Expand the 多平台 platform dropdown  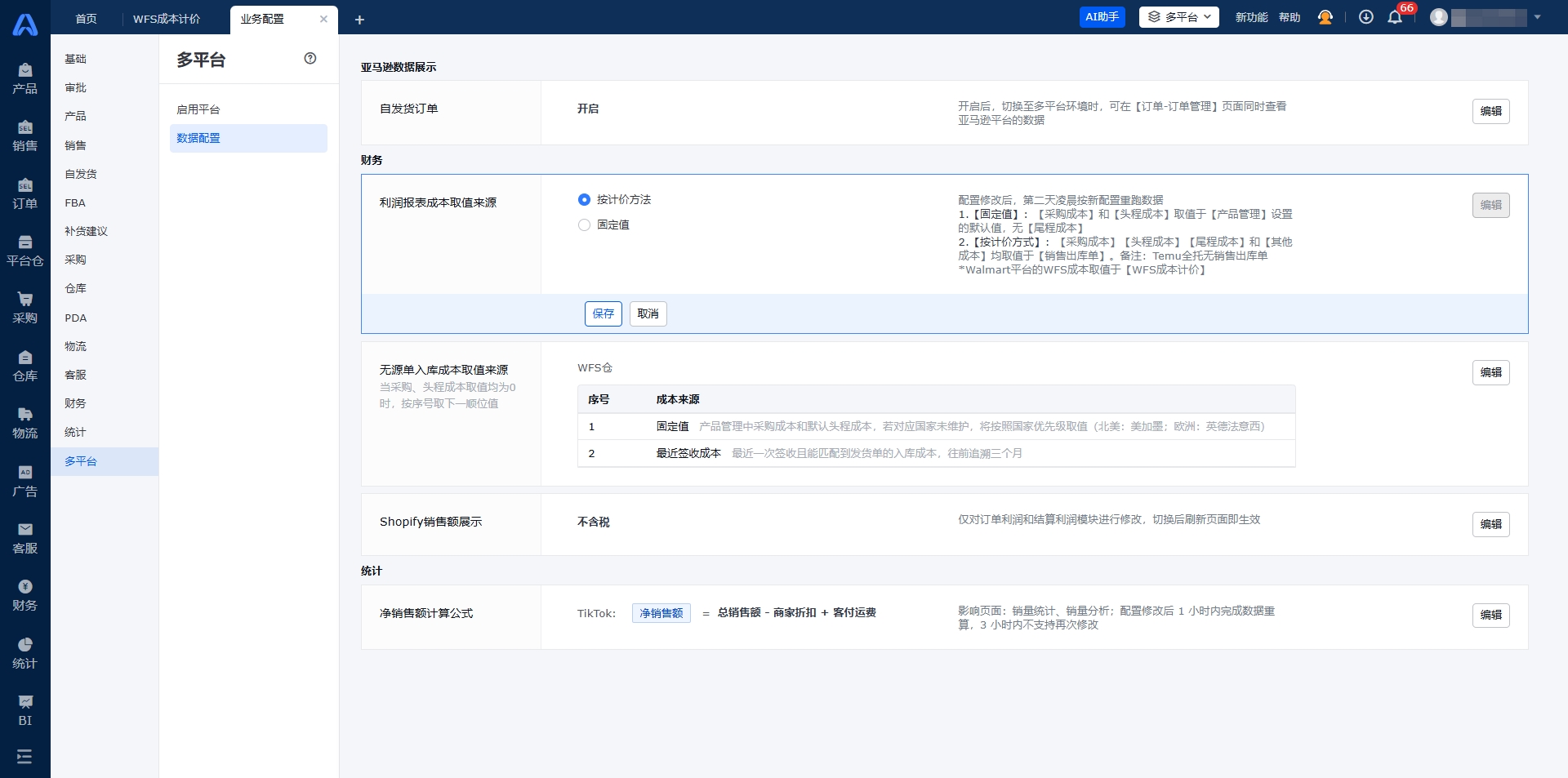1178,17
